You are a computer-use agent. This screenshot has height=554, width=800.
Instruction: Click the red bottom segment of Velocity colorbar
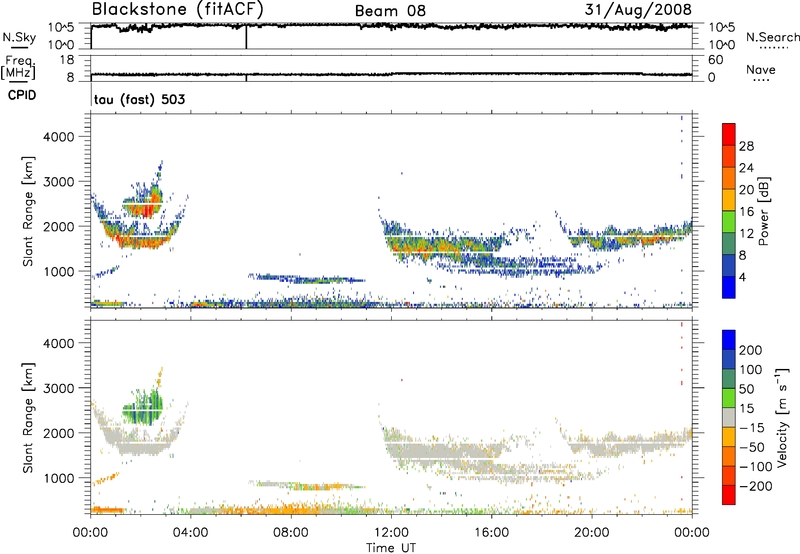click(x=729, y=495)
